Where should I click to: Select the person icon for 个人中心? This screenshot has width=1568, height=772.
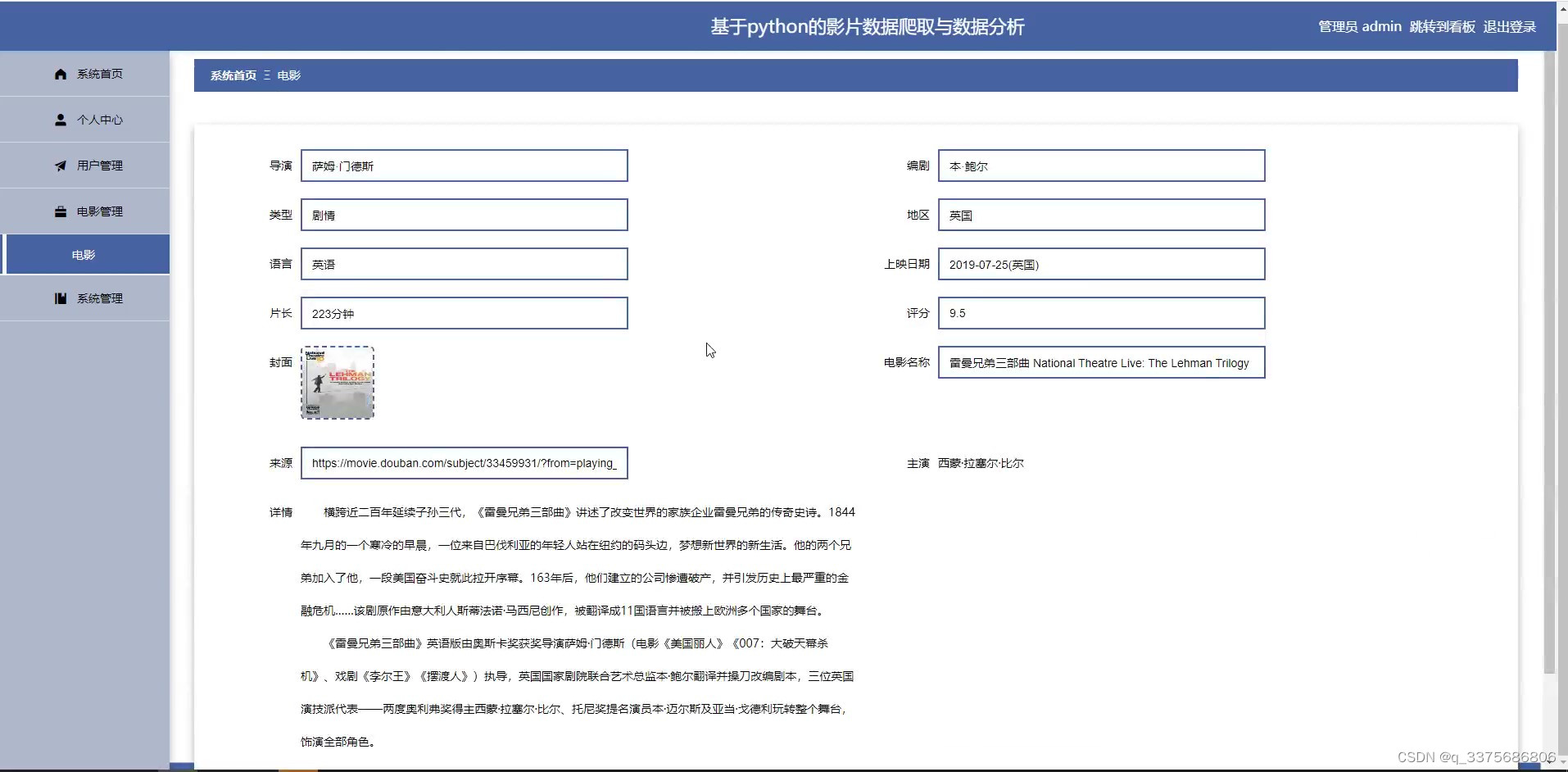(61, 119)
